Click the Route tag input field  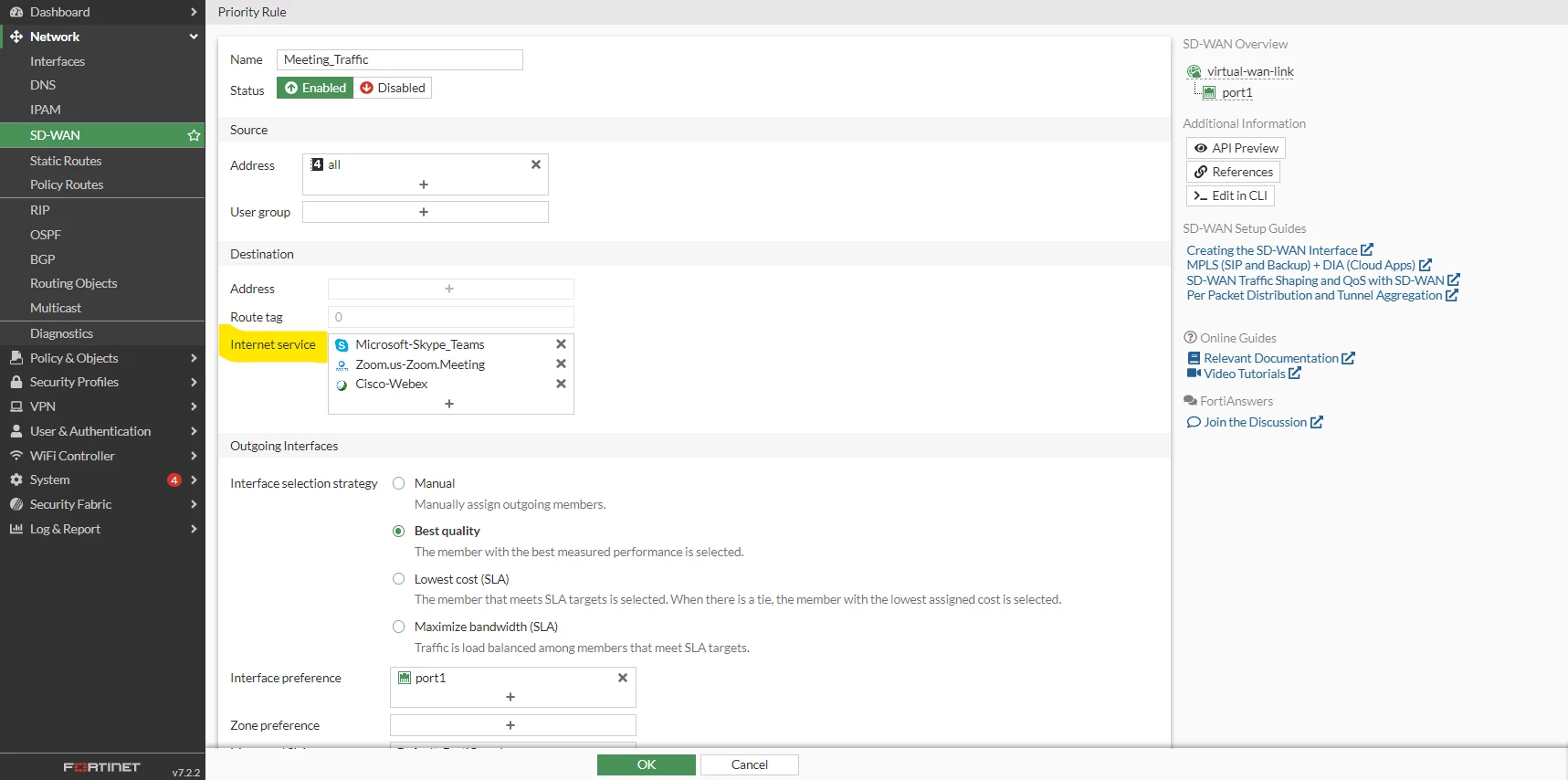(451, 317)
